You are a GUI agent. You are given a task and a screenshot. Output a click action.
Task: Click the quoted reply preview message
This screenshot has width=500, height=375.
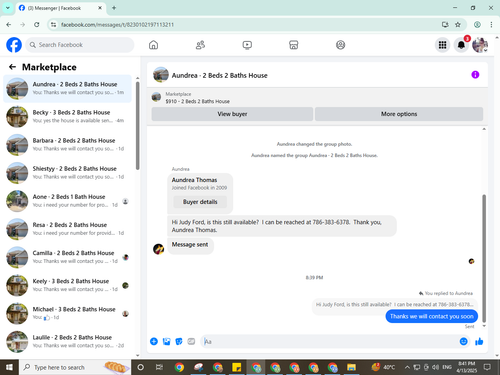[x=395, y=304]
